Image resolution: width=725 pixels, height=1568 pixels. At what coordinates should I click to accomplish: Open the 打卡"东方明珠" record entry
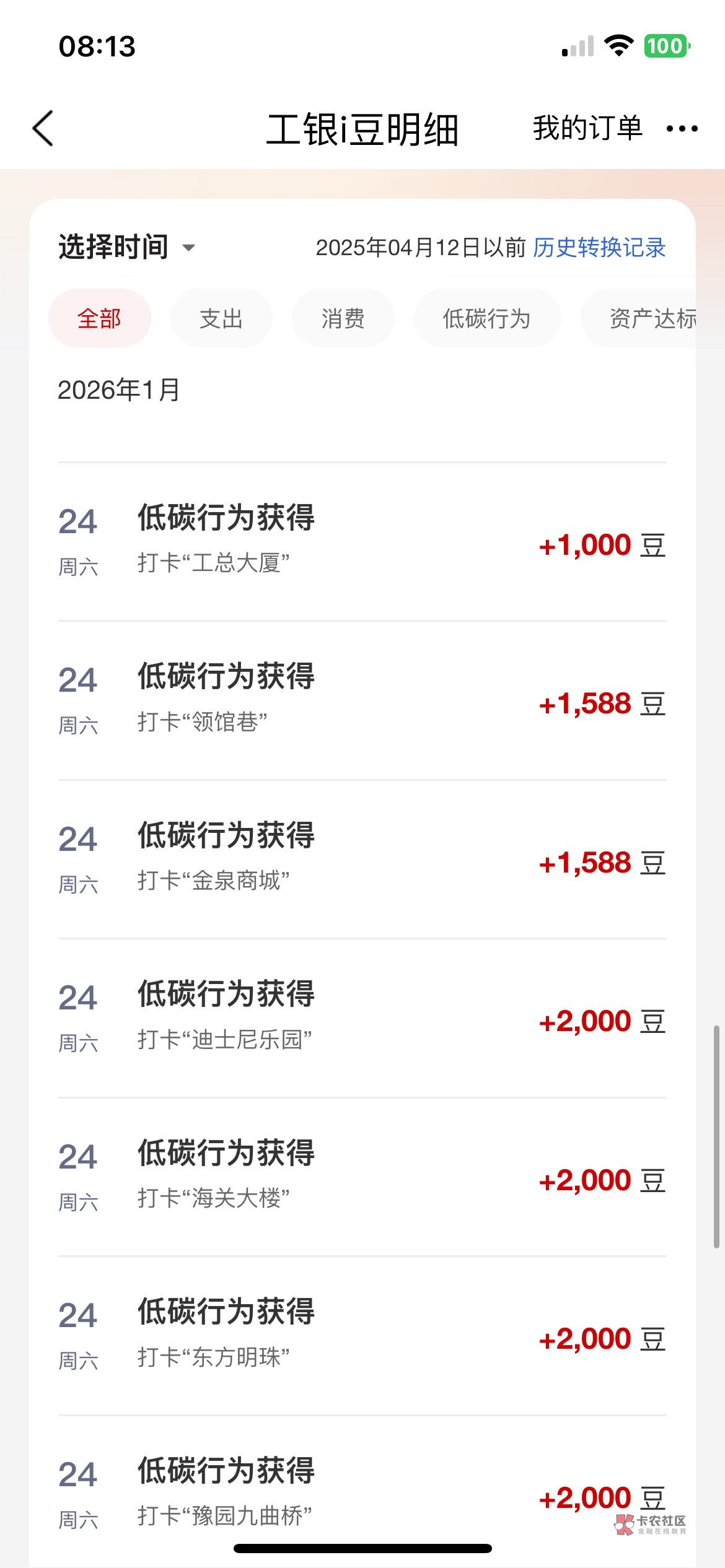tap(362, 1336)
